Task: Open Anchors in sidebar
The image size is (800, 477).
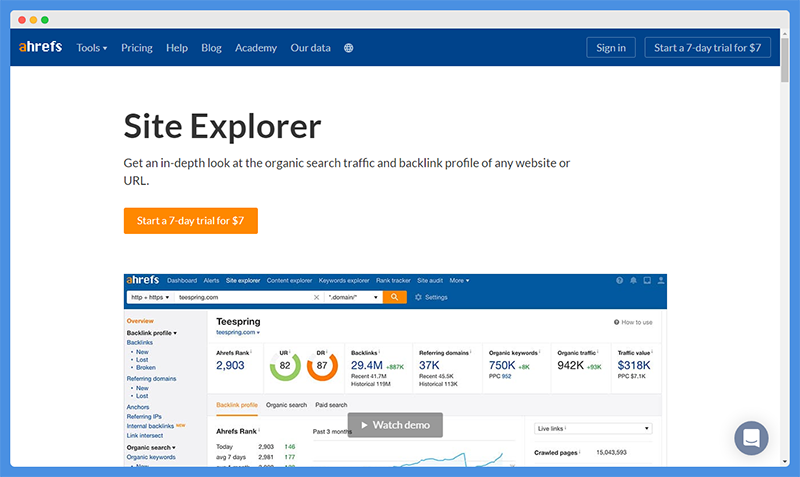Action: 138,407
